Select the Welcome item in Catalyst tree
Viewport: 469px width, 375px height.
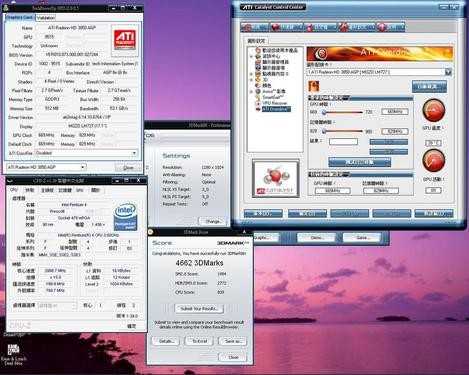click(x=276, y=50)
